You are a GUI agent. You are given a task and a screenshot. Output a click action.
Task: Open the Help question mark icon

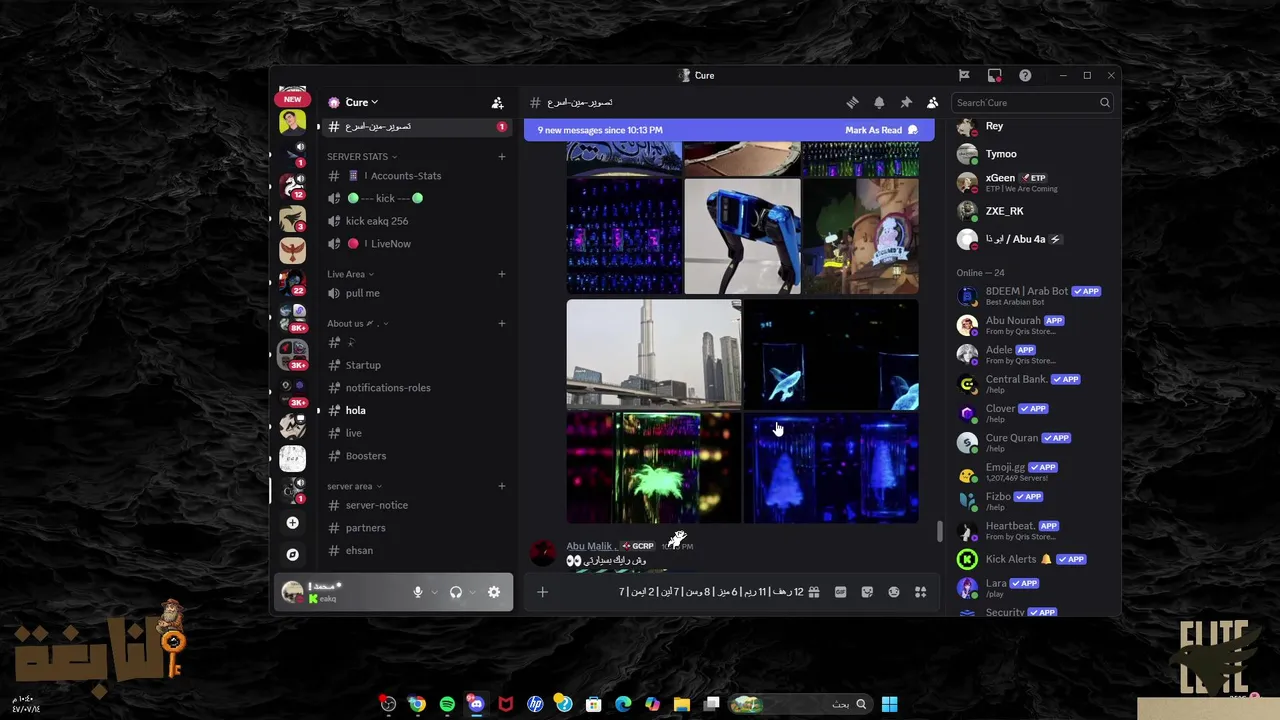[x=1025, y=75]
